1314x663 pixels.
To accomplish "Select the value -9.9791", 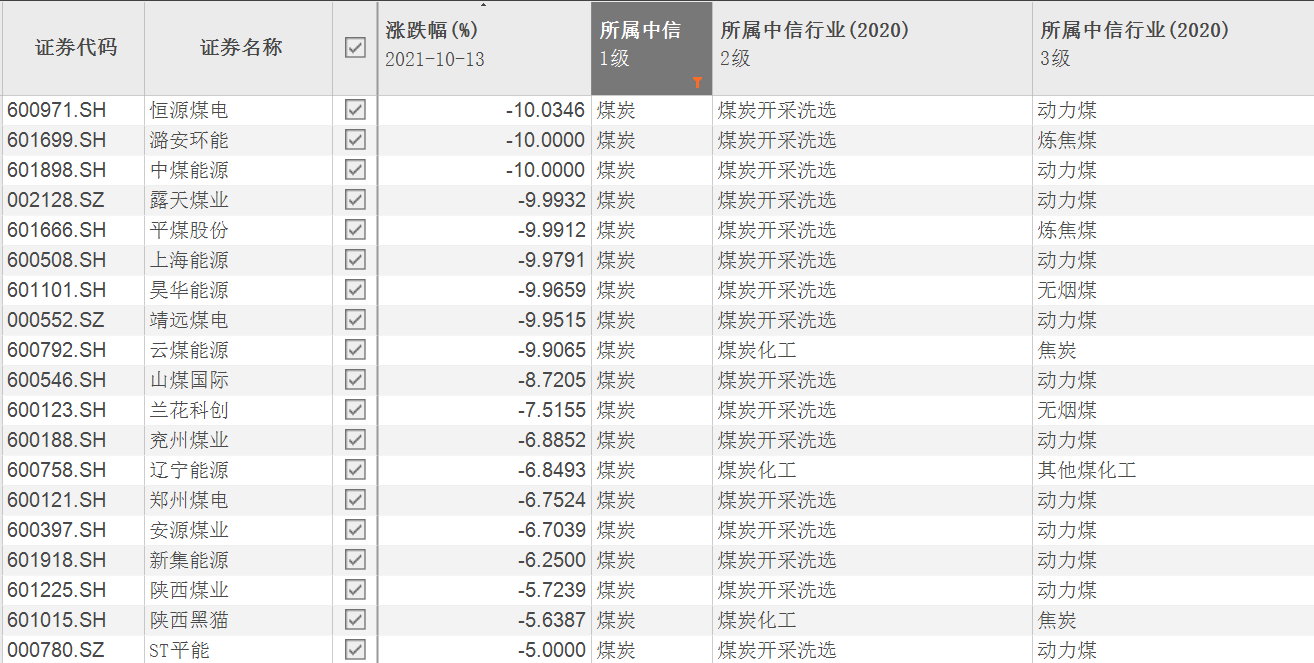I will 551,260.
